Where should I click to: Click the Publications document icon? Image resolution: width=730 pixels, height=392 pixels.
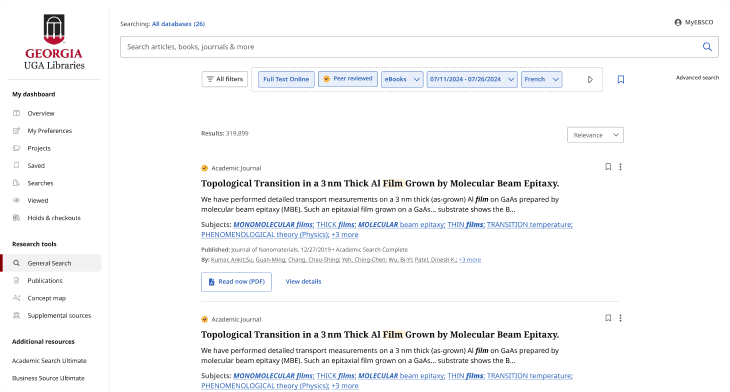coord(16,280)
